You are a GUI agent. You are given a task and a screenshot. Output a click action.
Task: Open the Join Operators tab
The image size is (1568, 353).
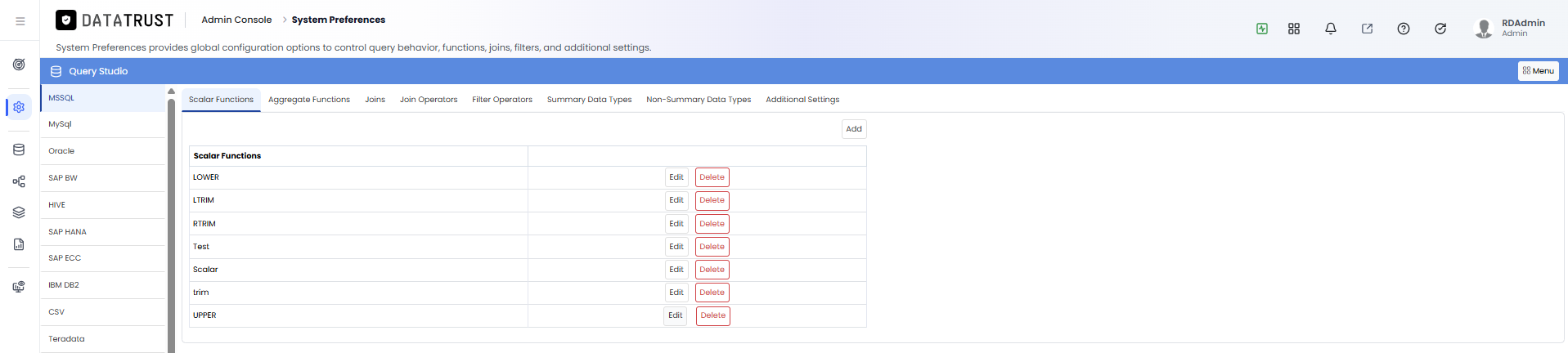click(x=429, y=100)
